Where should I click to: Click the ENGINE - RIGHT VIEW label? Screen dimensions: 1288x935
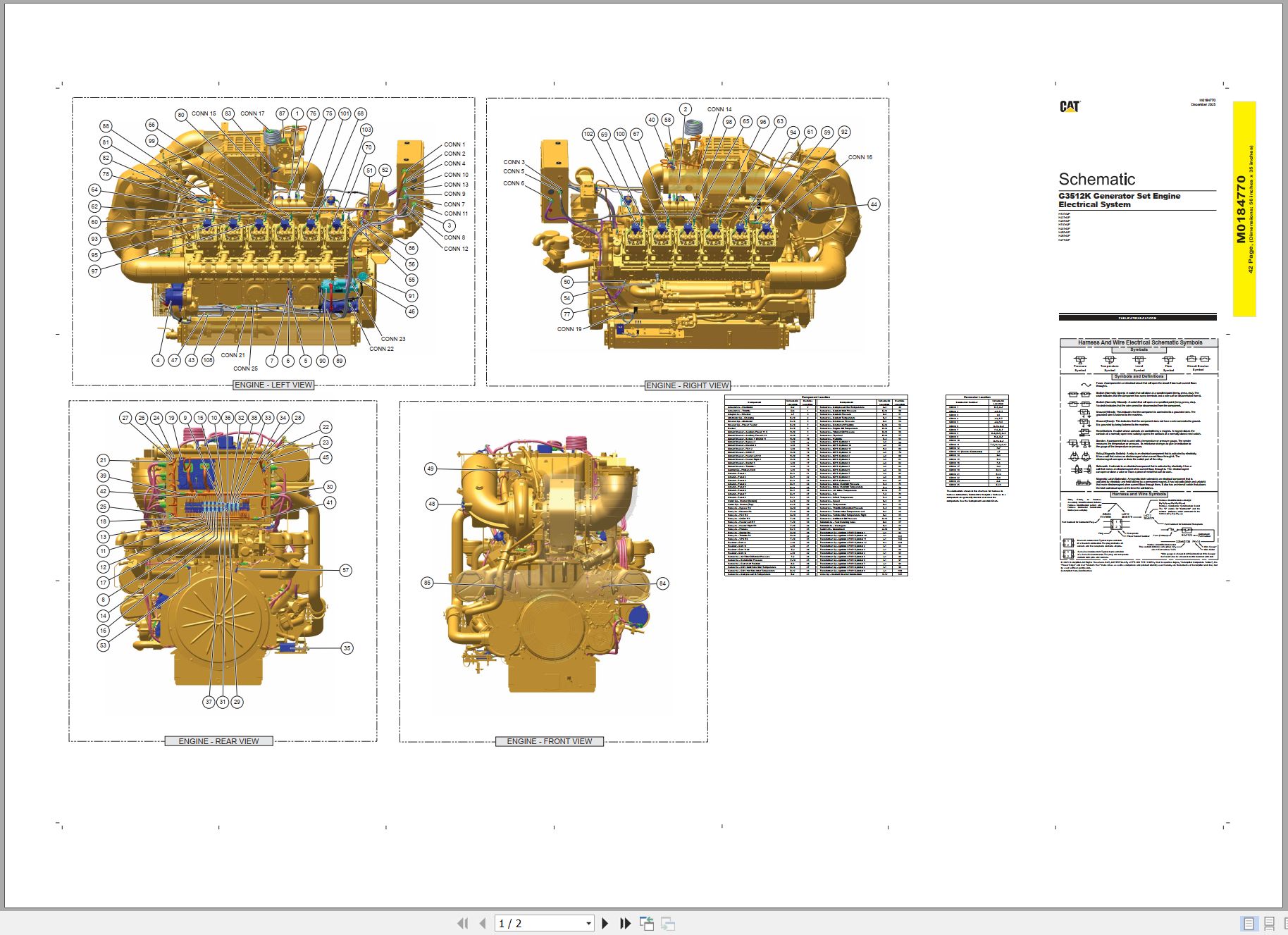[x=688, y=385]
